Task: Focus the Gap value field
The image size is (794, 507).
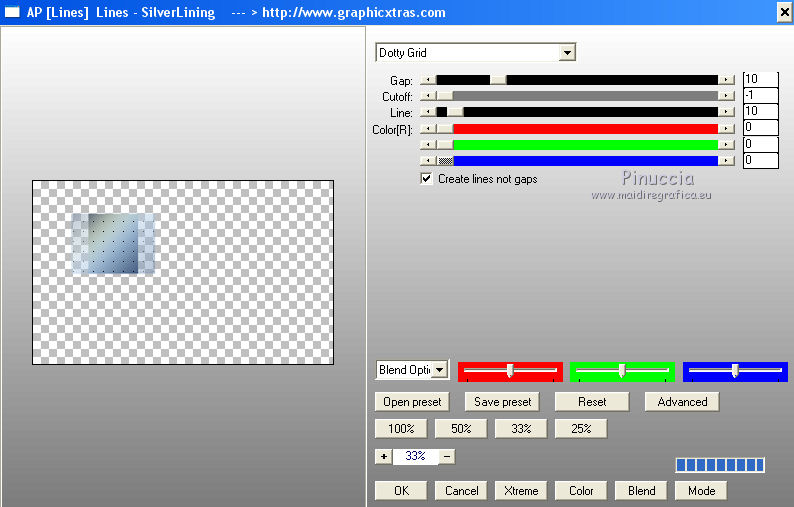Action: pyautogui.click(x=760, y=80)
